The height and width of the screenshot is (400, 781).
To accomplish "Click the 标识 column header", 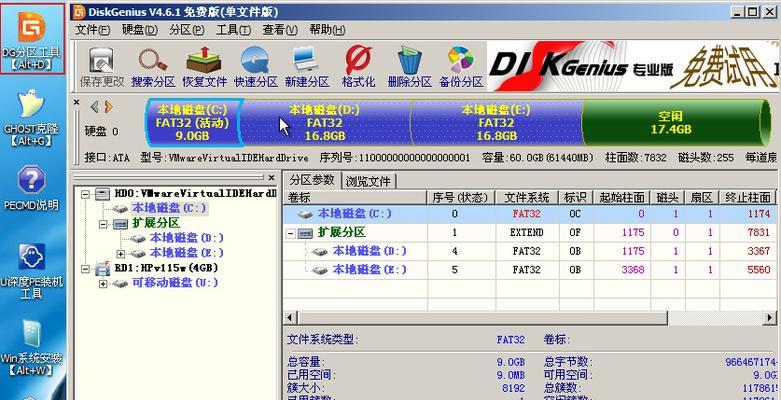I will pyautogui.click(x=575, y=198).
